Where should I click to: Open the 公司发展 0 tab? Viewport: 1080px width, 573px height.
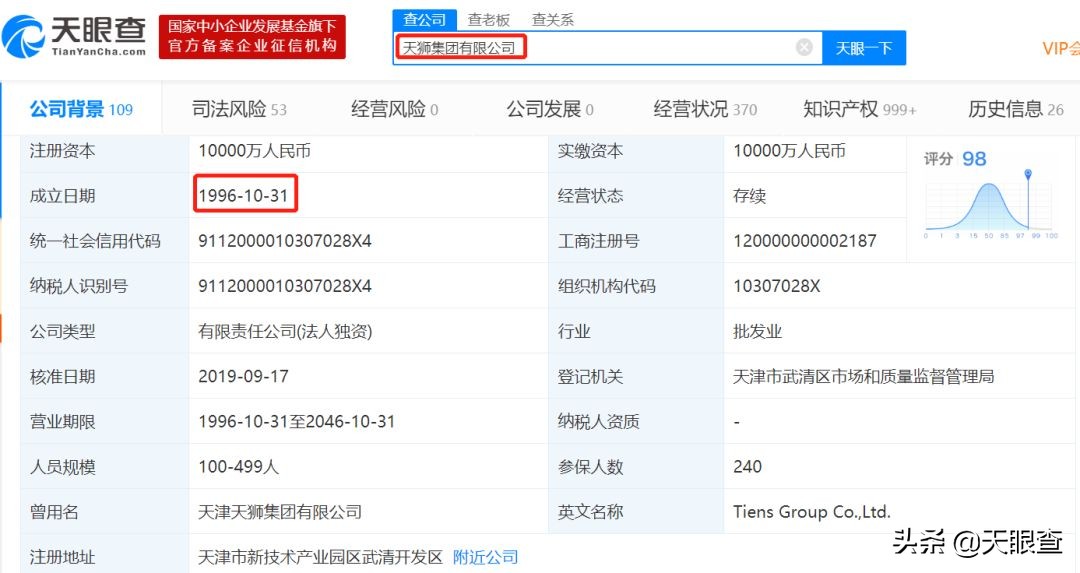tap(550, 109)
